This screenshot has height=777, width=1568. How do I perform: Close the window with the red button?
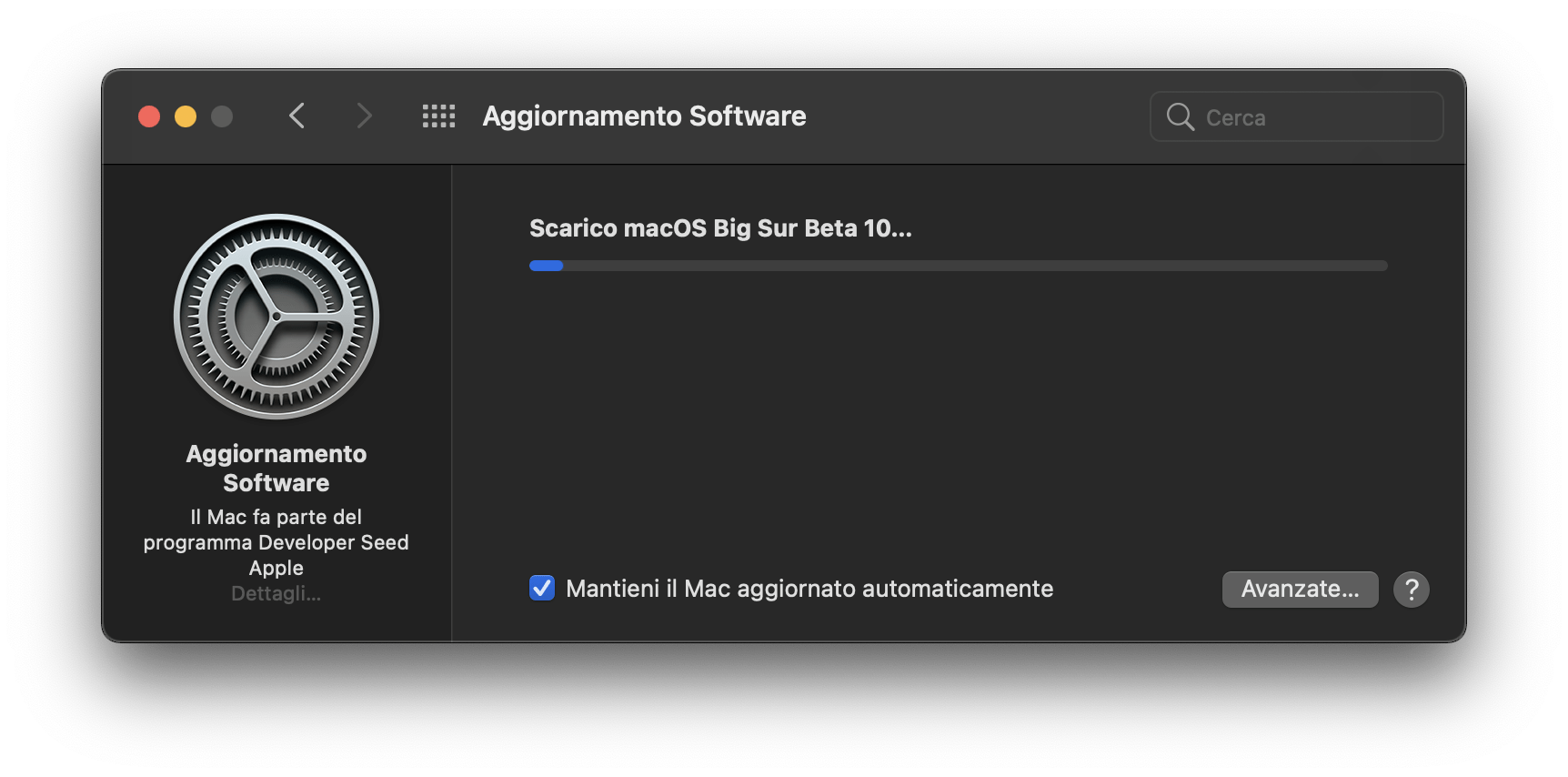149,116
